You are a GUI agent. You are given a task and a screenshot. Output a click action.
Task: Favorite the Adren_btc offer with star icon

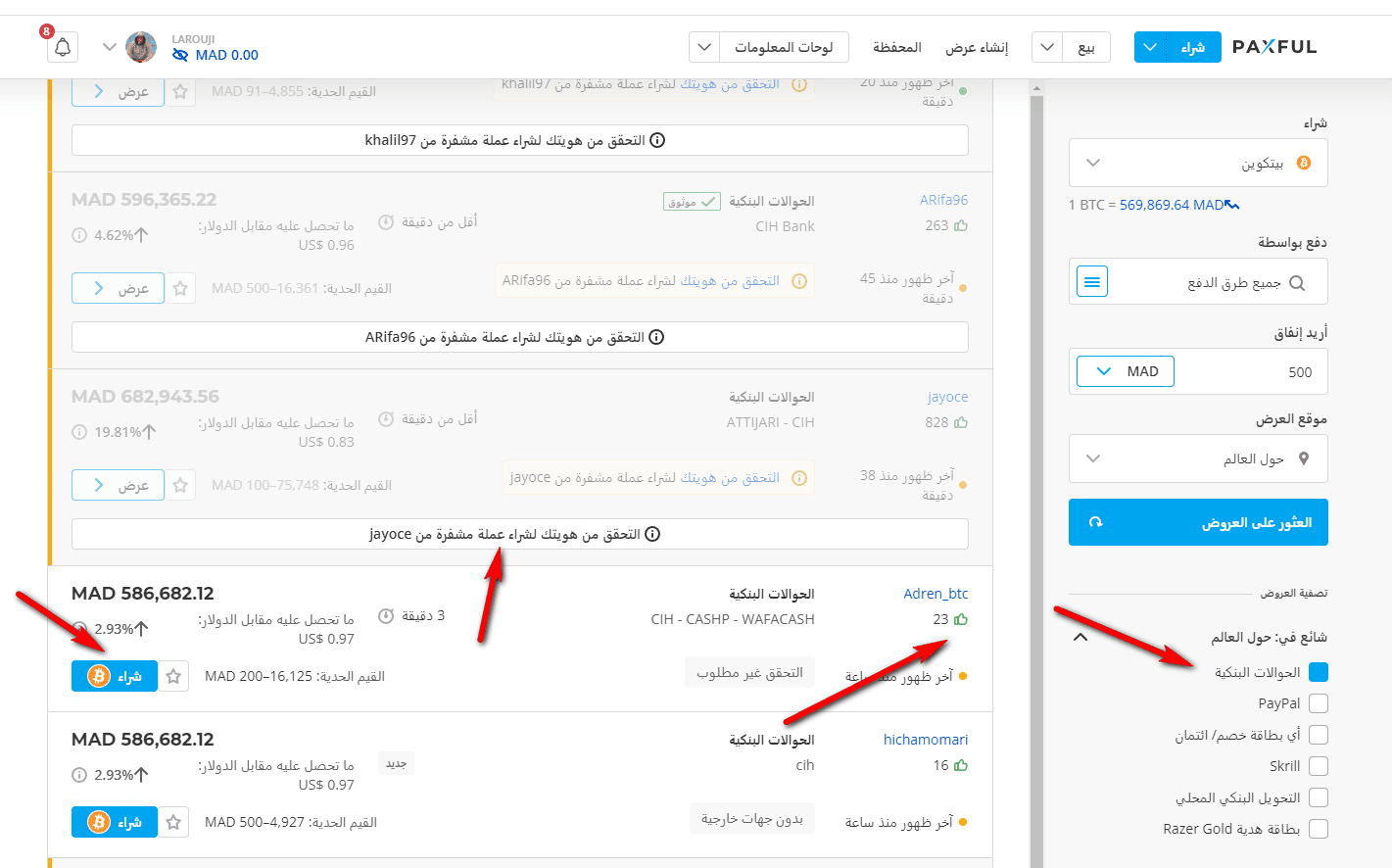[173, 676]
